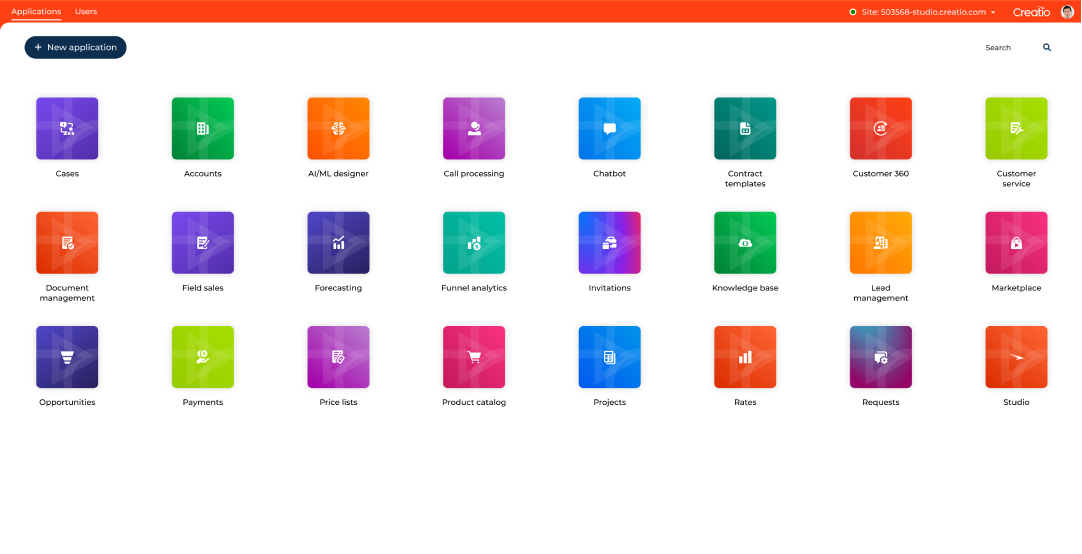This screenshot has width=1082, height=554.
Task: Click the New application button
Action: coord(75,47)
